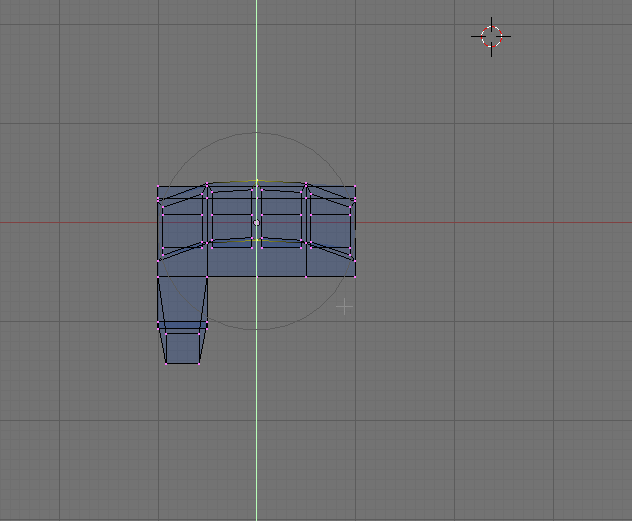Image resolution: width=632 pixels, height=521 pixels.
Task: Click the object origin dot at mesh center
Action: click(x=257, y=222)
